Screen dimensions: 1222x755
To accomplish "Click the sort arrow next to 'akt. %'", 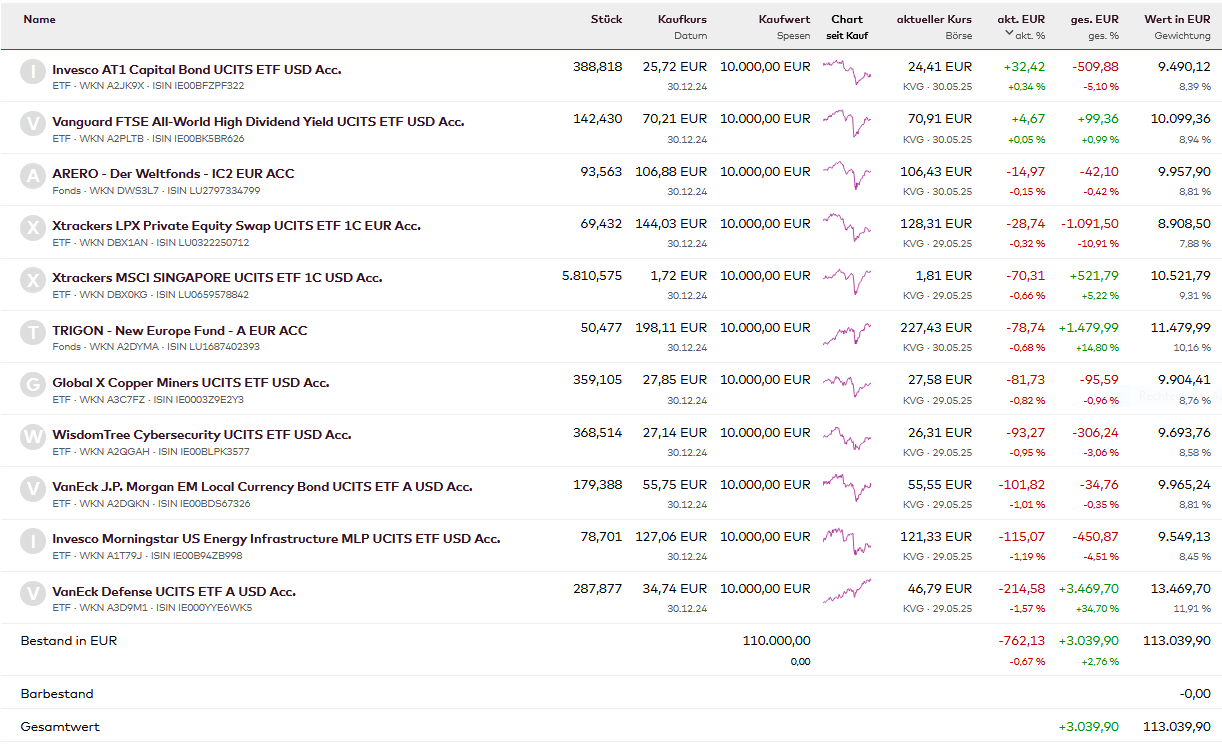I will click(x=1009, y=35).
